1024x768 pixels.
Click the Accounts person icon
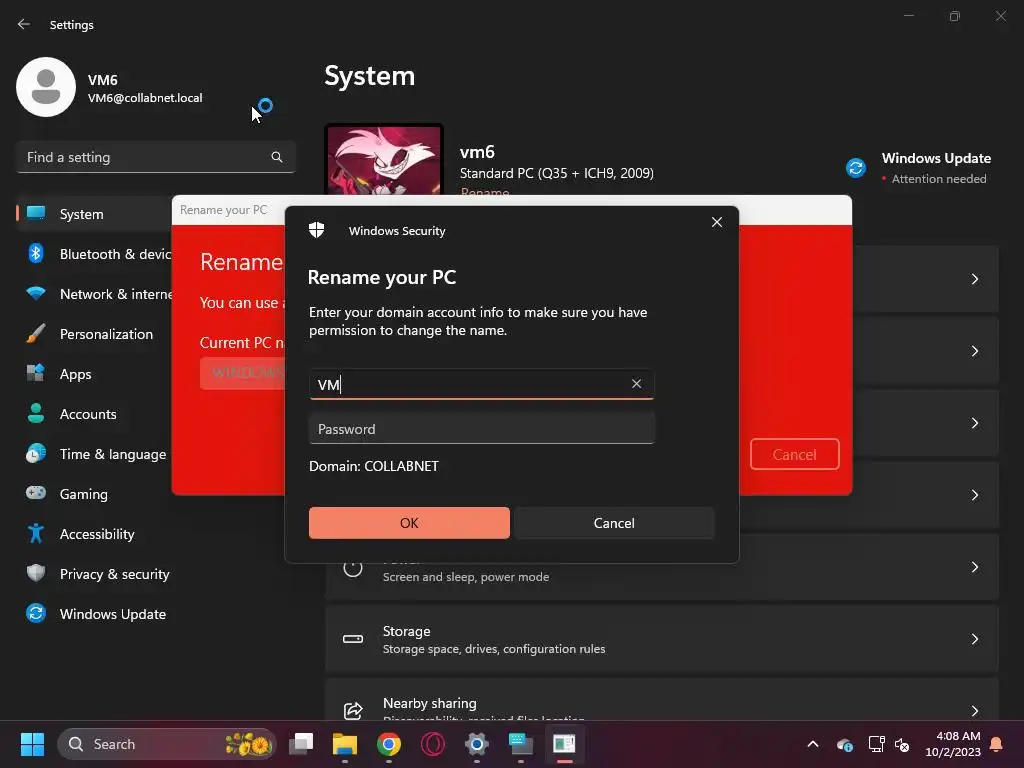click(x=36, y=413)
